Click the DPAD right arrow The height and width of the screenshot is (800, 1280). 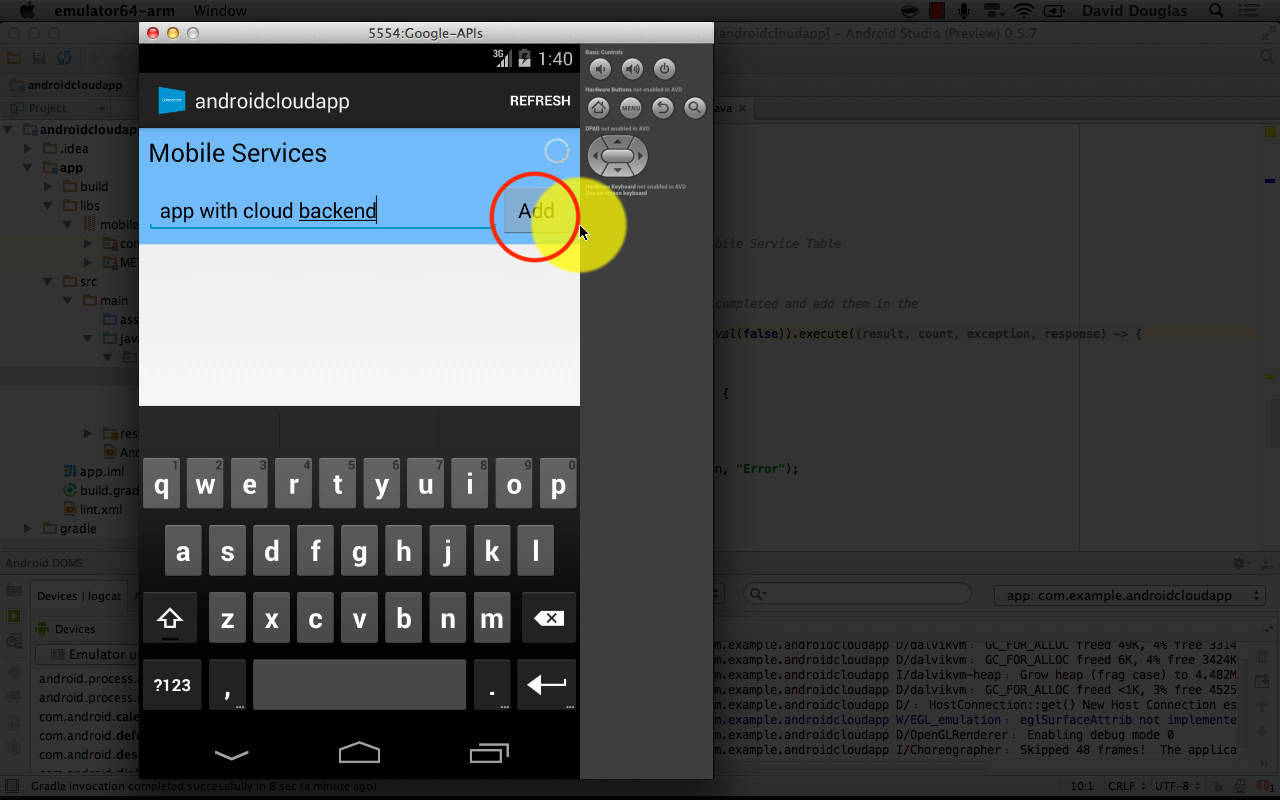click(x=641, y=156)
